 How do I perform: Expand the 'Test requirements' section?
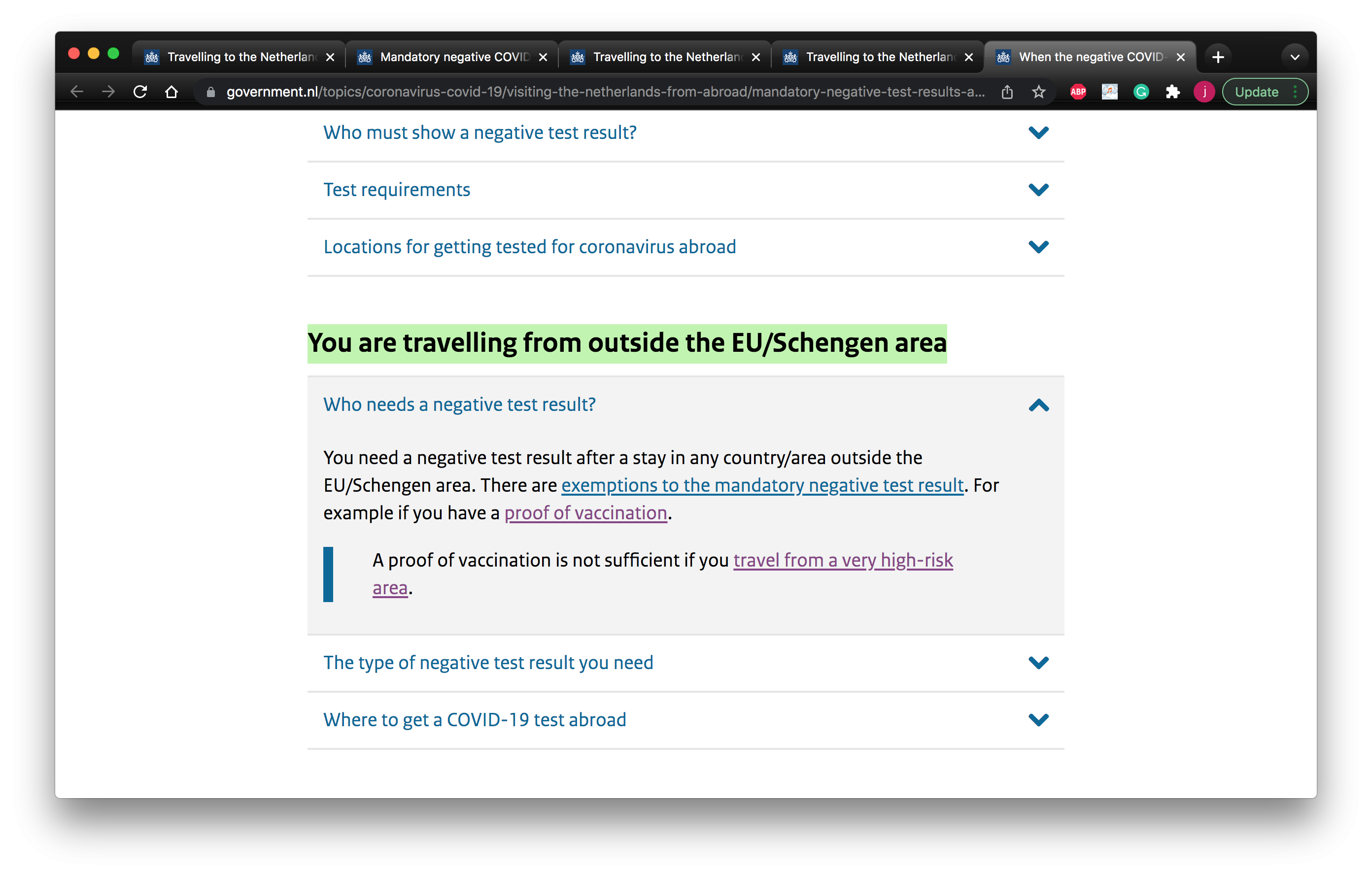click(686, 190)
